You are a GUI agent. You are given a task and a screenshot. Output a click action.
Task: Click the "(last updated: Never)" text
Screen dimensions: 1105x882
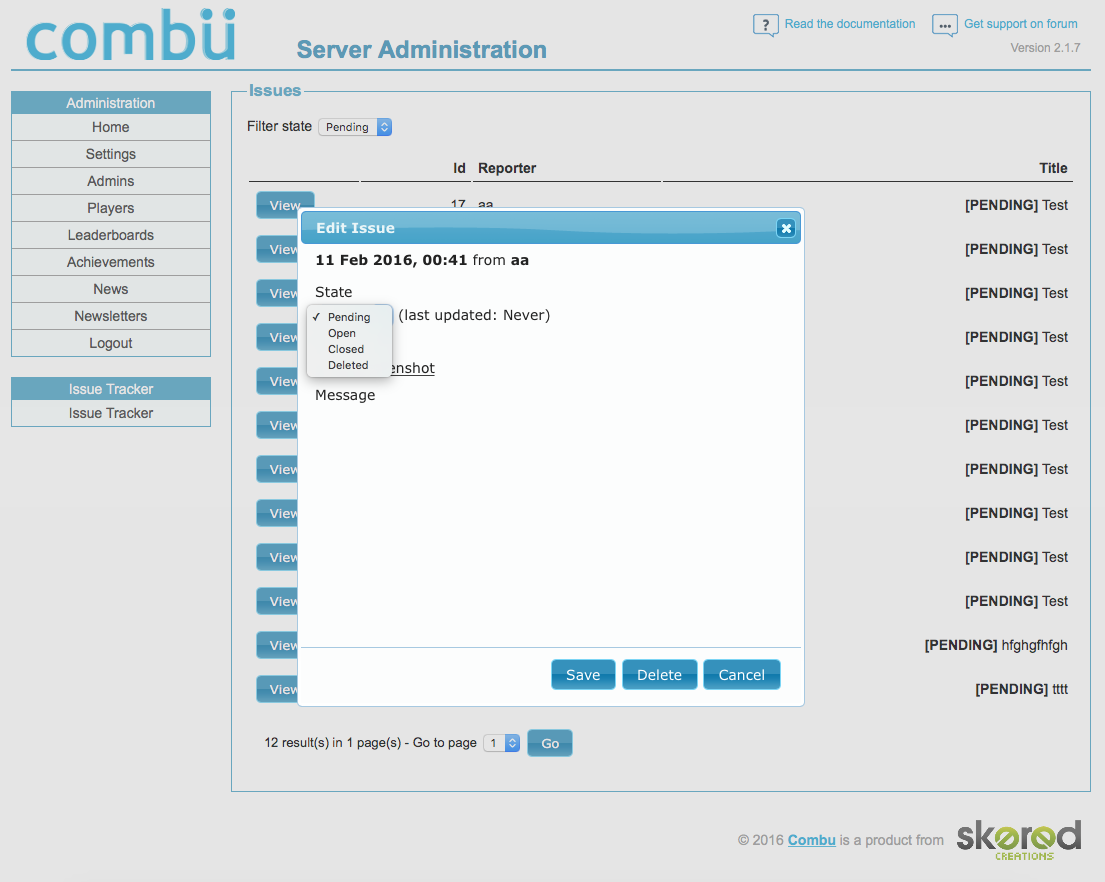click(474, 315)
